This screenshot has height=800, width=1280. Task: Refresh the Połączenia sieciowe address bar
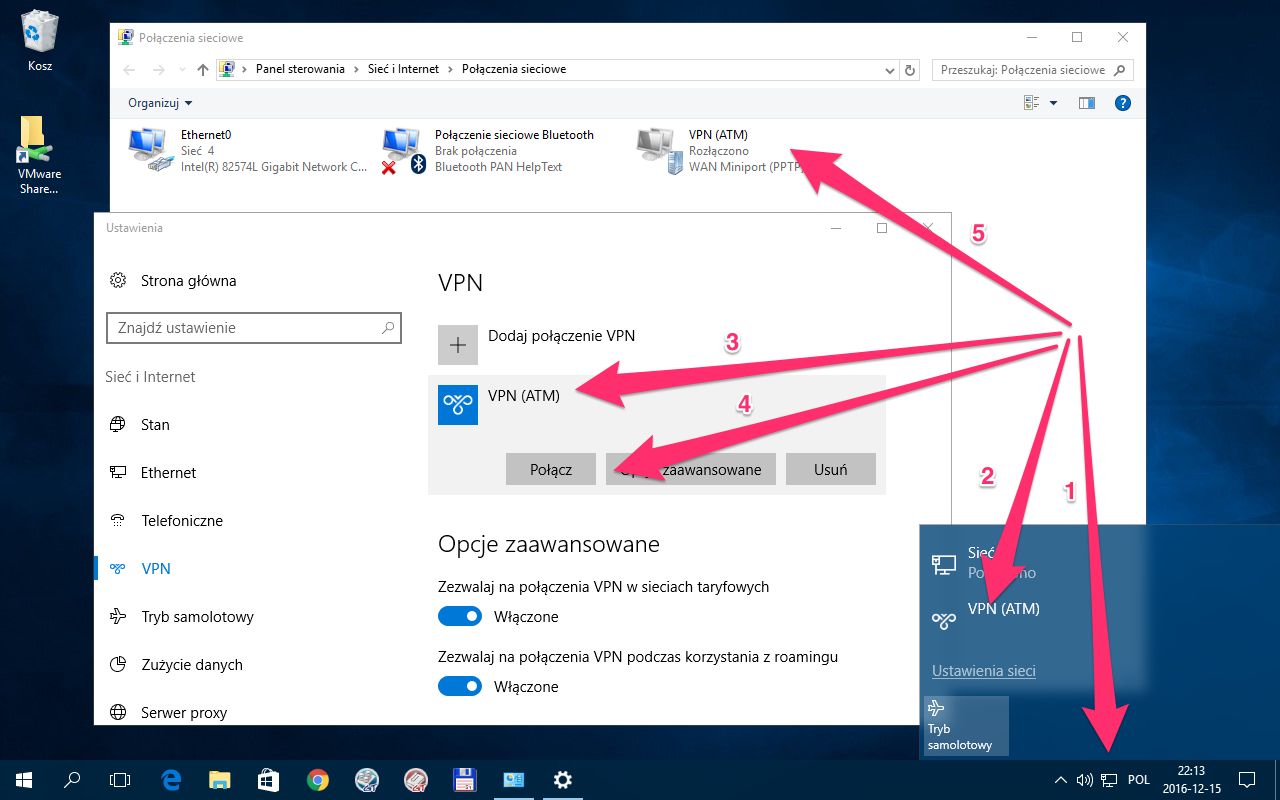(910, 70)
